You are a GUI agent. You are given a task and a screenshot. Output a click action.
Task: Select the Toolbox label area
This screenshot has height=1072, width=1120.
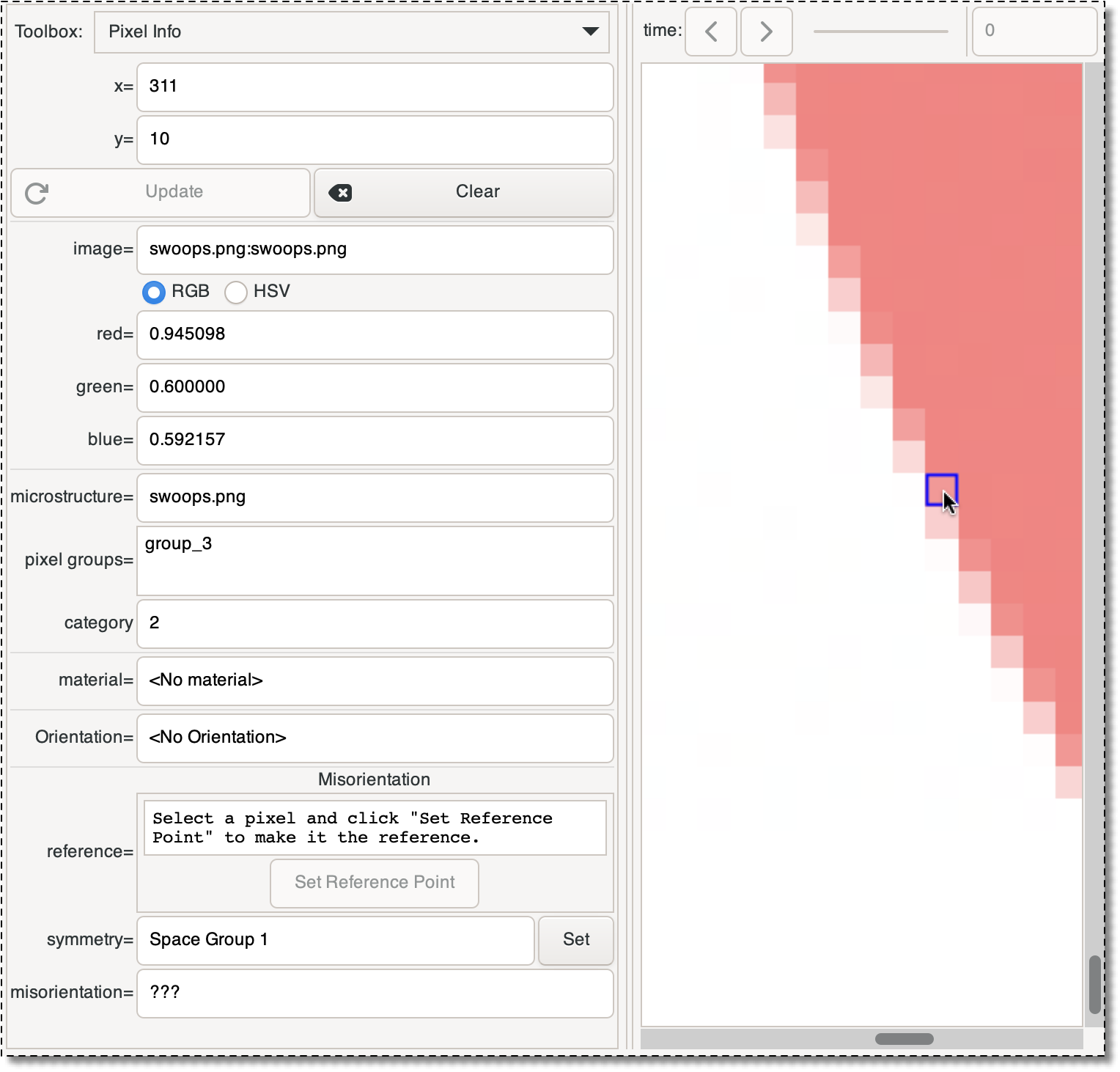click(47, 32)
